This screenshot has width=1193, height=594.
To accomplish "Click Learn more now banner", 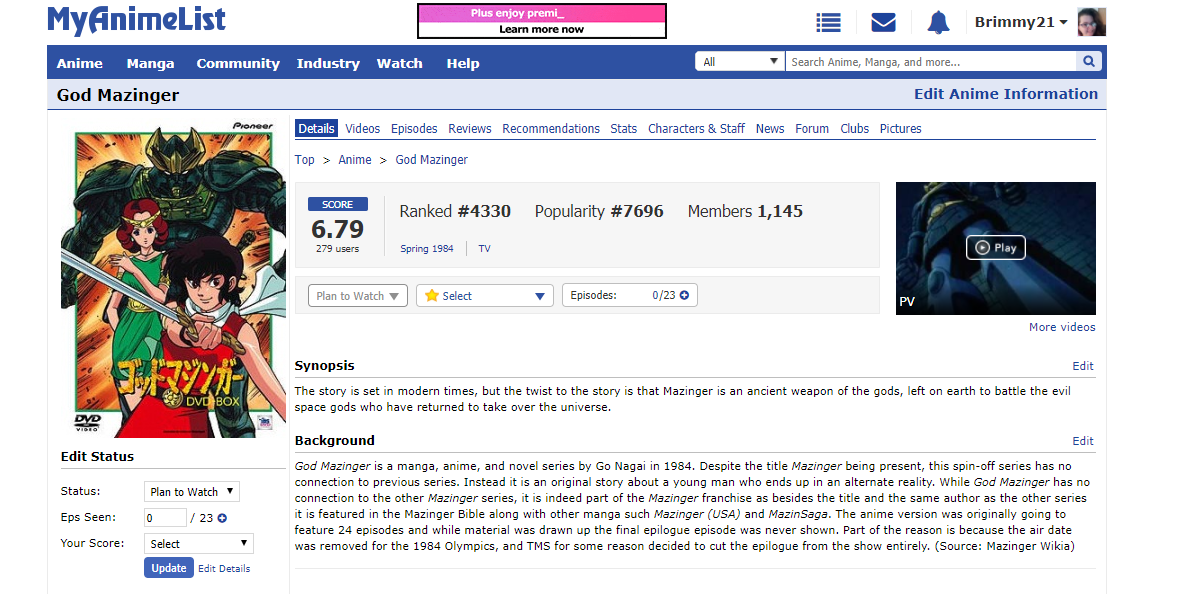I will coord(542,30).
